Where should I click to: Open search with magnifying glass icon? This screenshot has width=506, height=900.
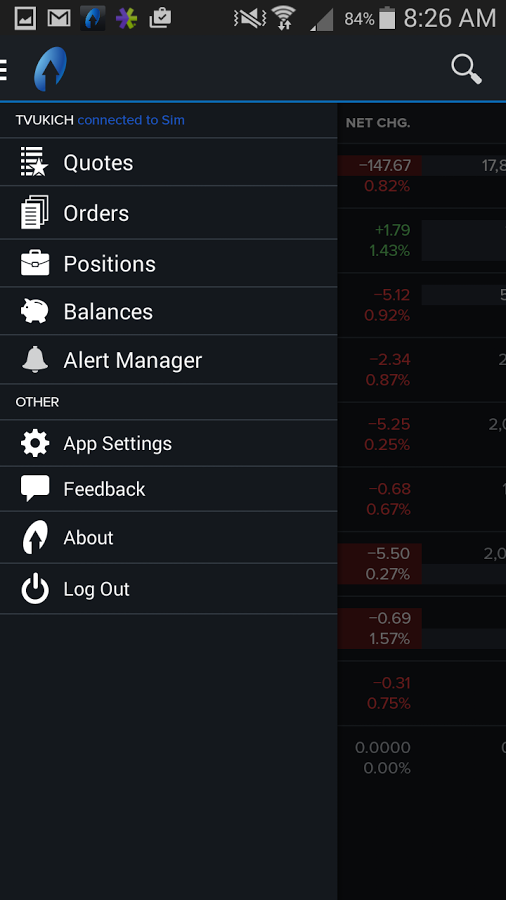tap(466, 69)
